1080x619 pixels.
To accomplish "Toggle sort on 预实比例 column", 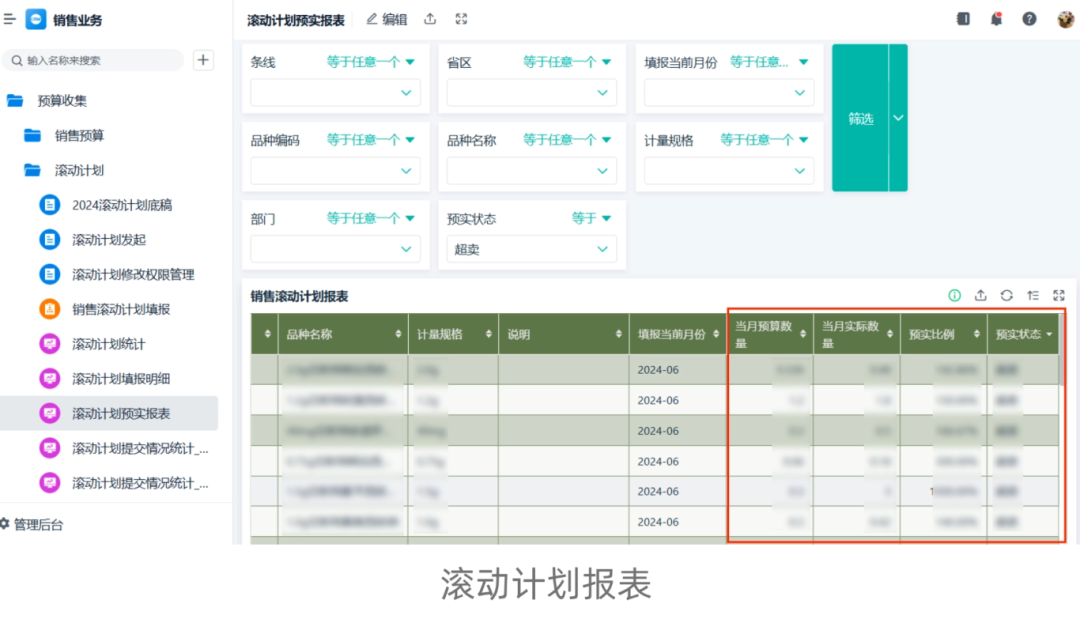I will click(976, 335).
